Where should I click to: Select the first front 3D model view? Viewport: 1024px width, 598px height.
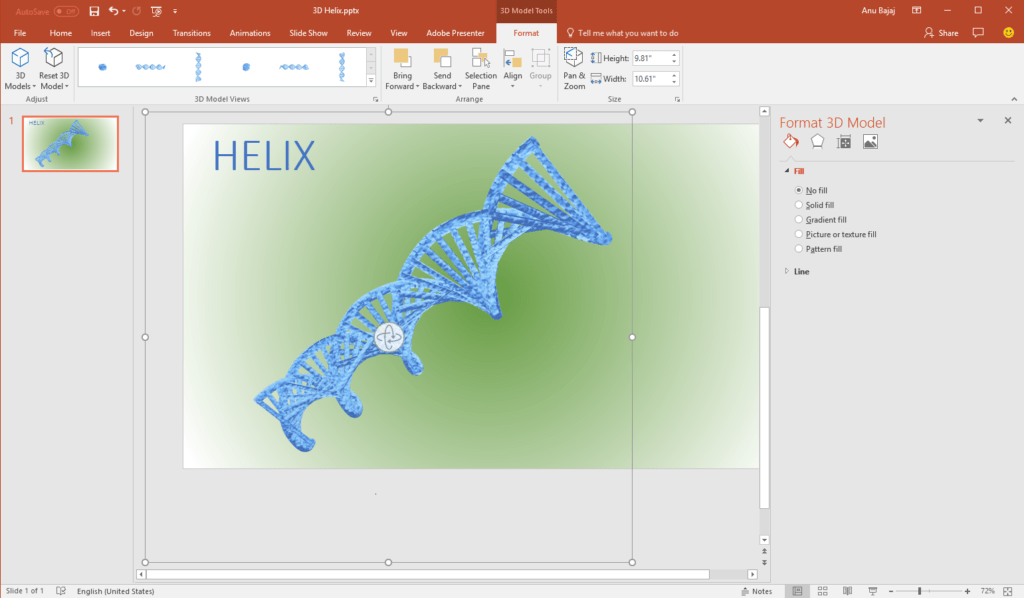[x=103, y=67]
